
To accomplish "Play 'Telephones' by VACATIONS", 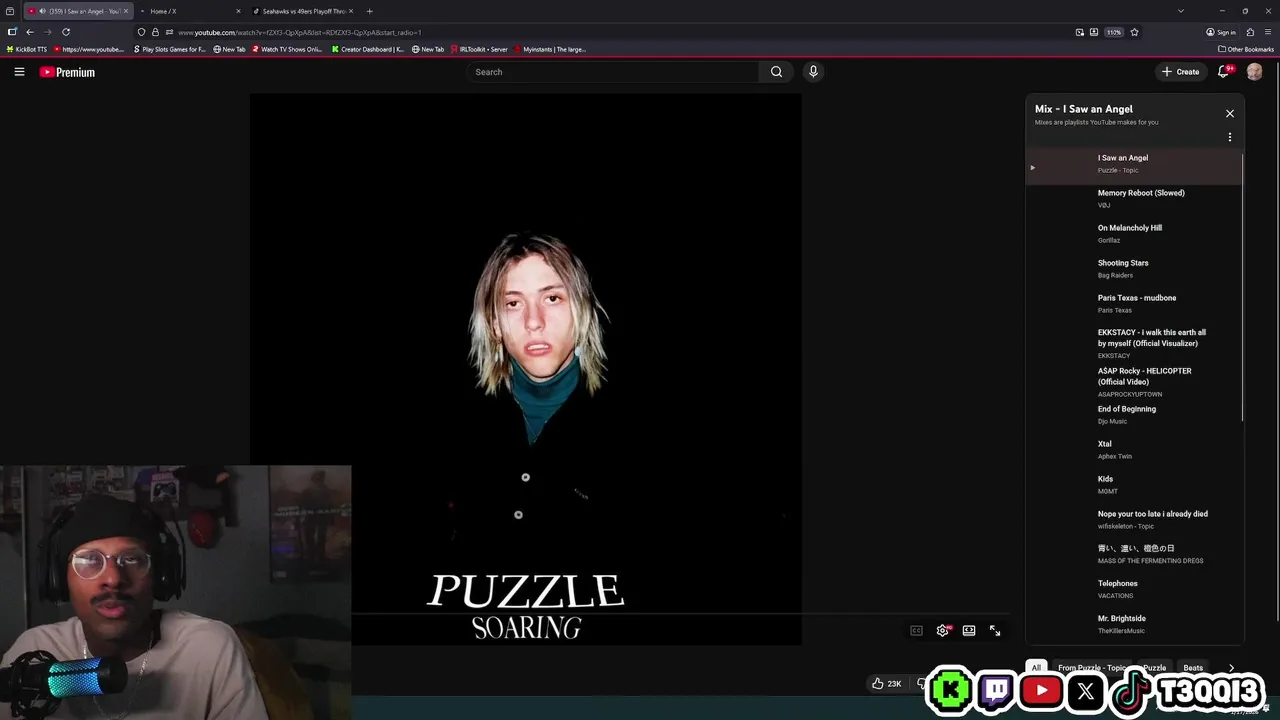I will 1136,589.
